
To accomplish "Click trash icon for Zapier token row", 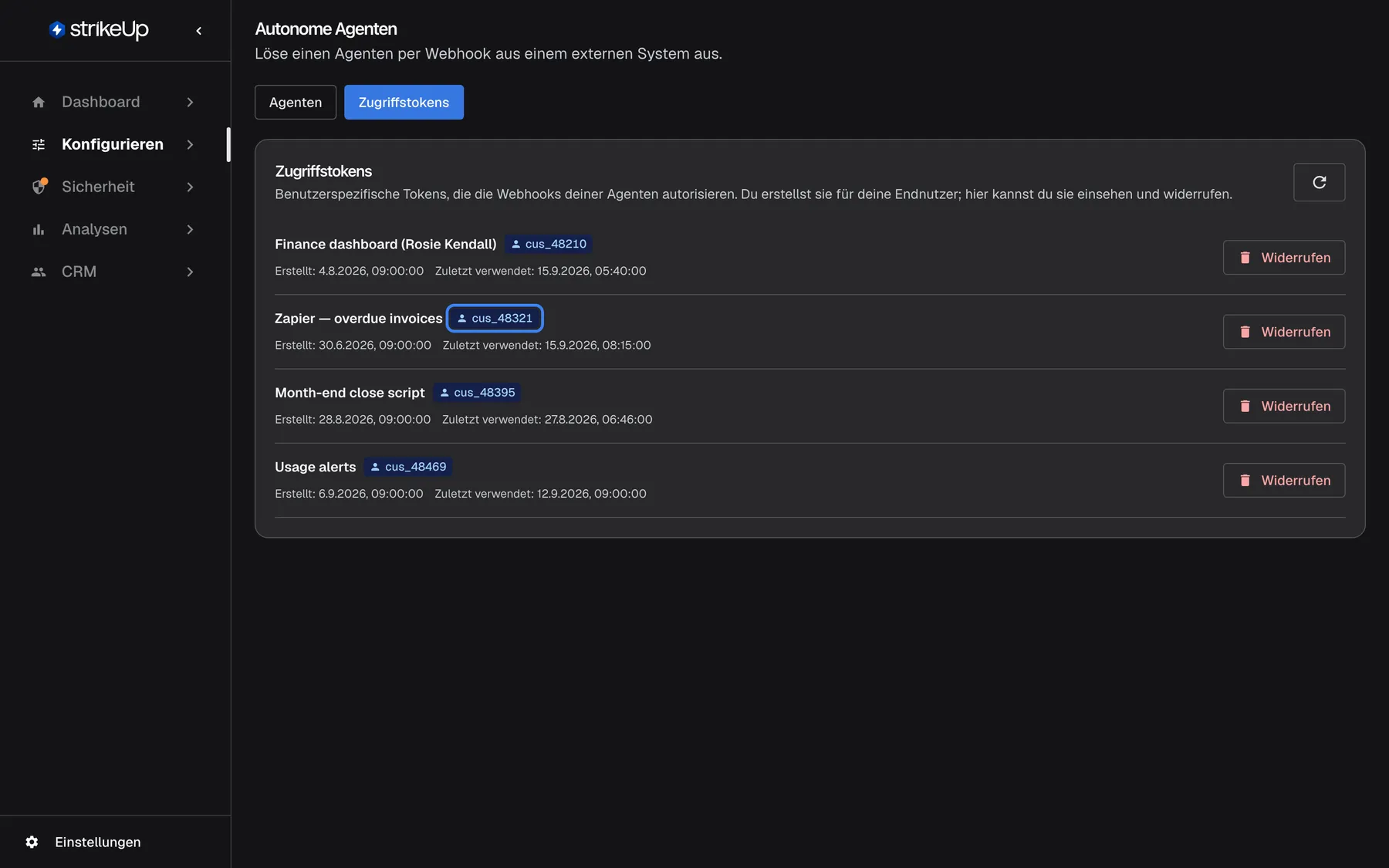I will tap(1245, 332).
